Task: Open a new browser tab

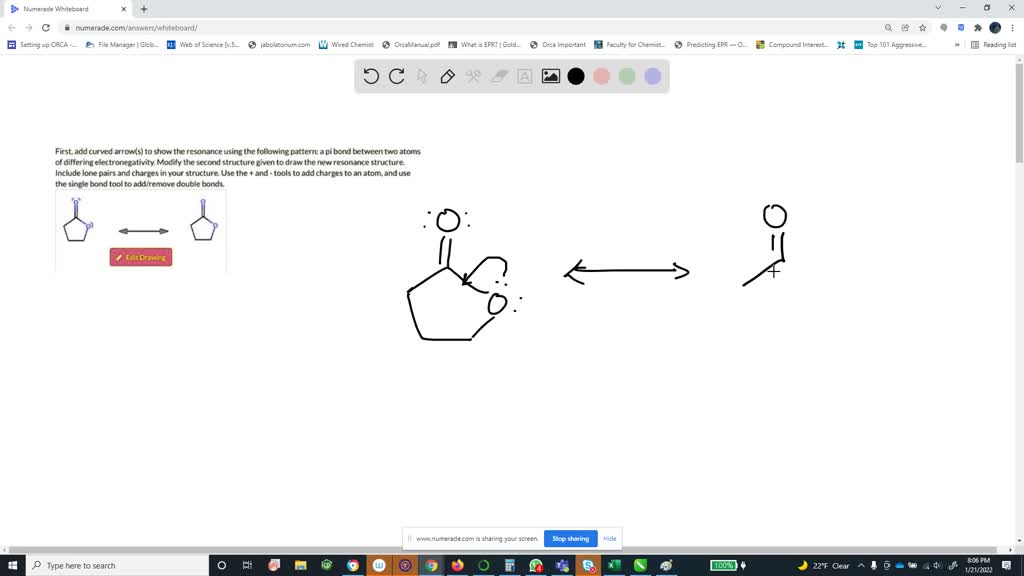Action: tap(146, 8)
